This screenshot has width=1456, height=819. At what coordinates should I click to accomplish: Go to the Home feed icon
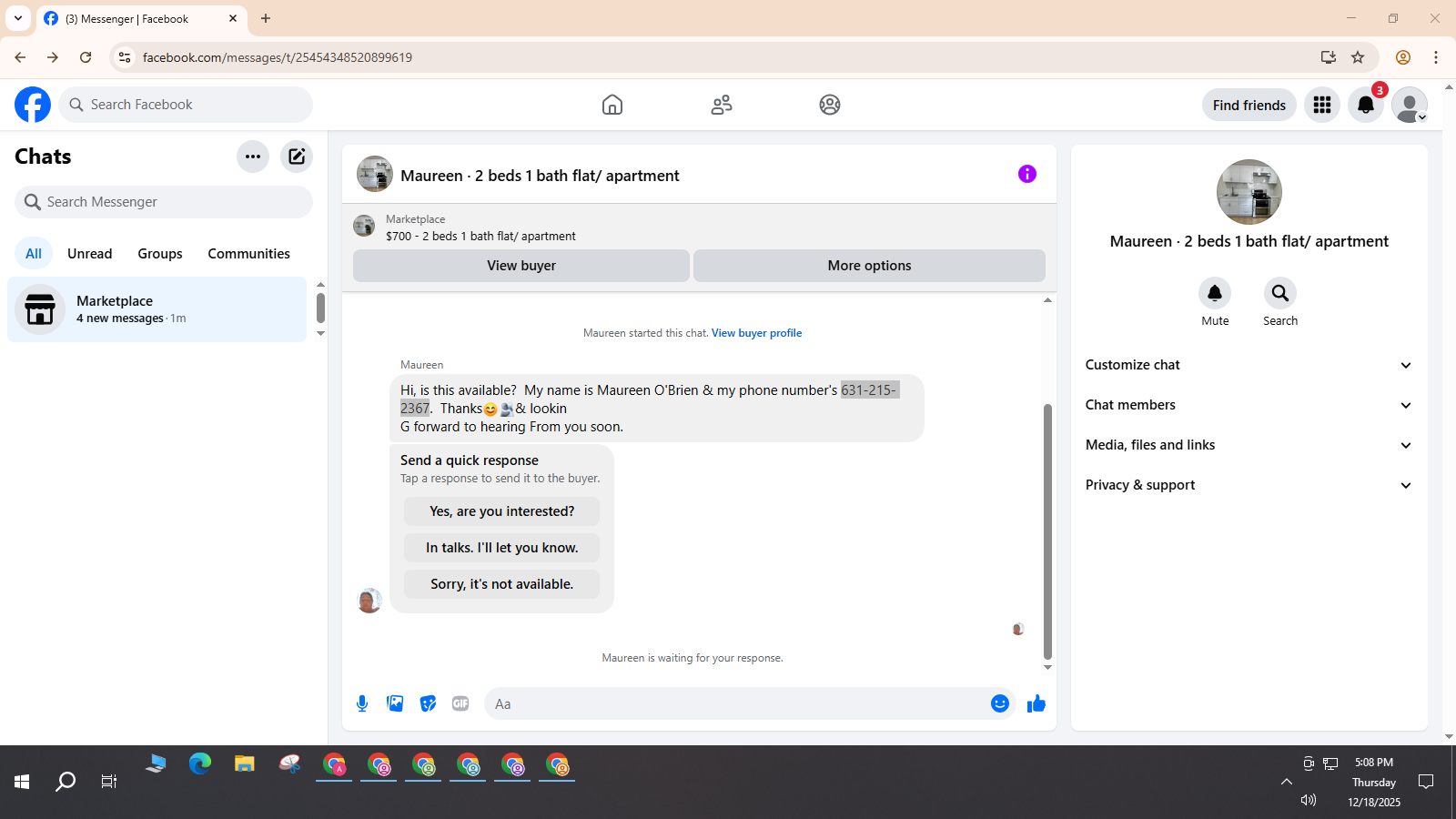pos(612,105)
